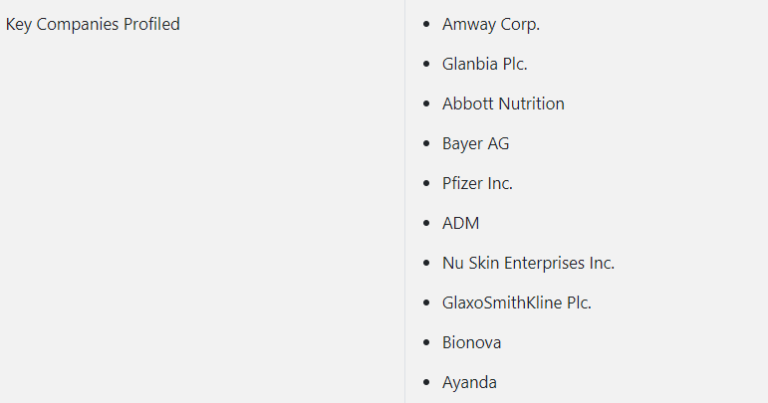Click Nu Skin Enterprises Inc. text

[528, 263]
